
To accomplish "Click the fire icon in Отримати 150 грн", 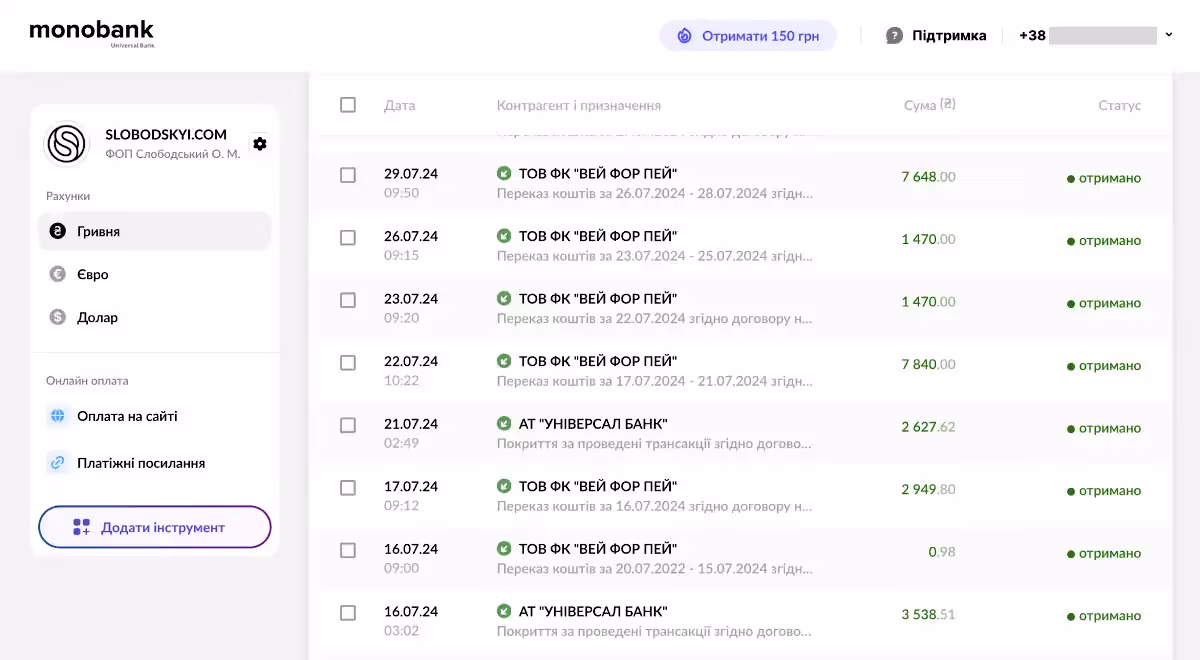I will (x=685, y=36).
